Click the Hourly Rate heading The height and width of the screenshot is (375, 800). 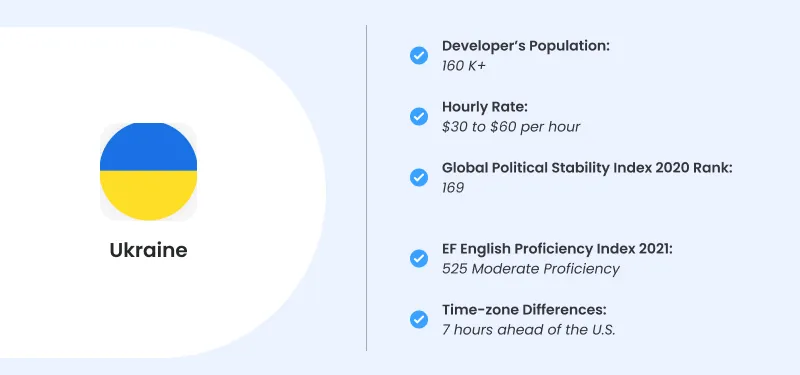point(485,107)
